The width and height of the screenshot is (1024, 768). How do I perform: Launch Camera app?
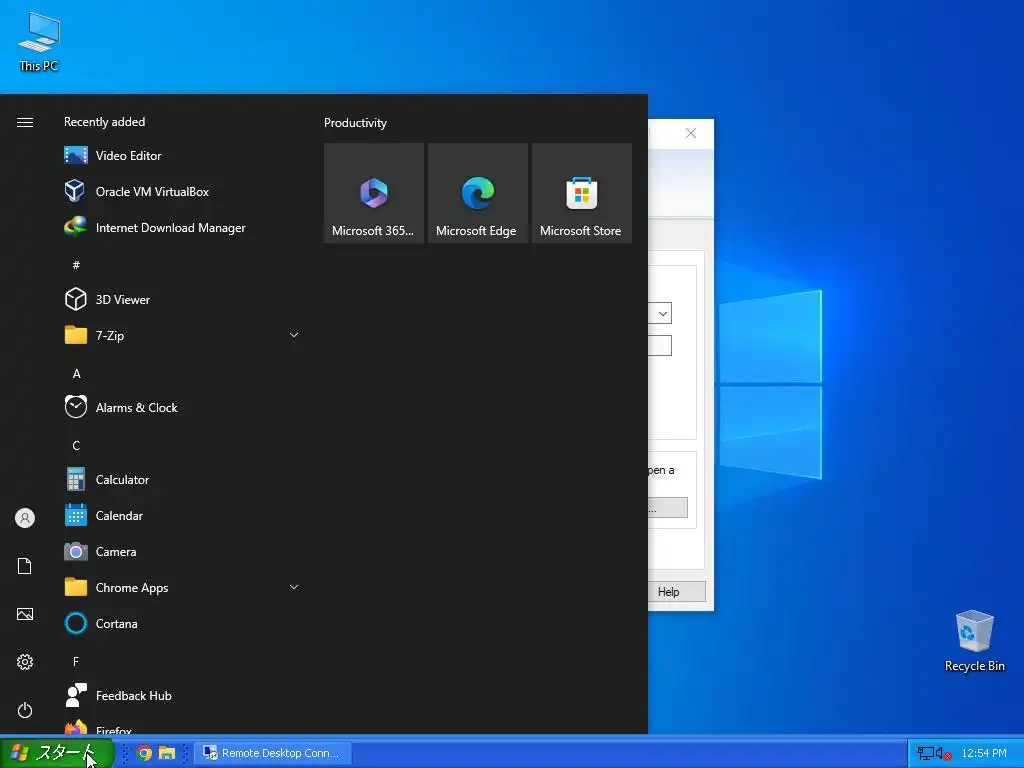182,552
